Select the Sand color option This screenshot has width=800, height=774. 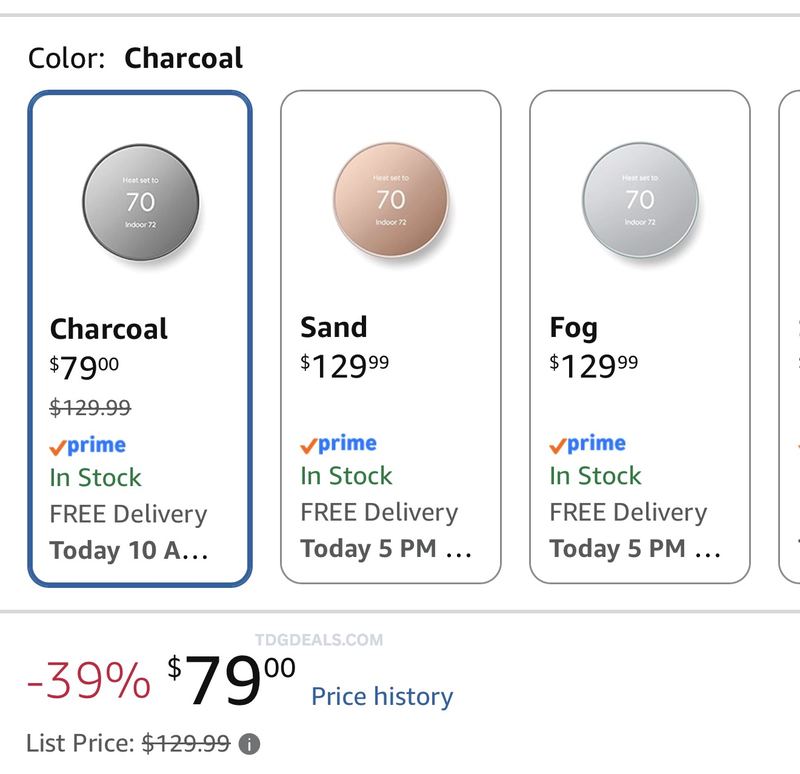[391, 337]
